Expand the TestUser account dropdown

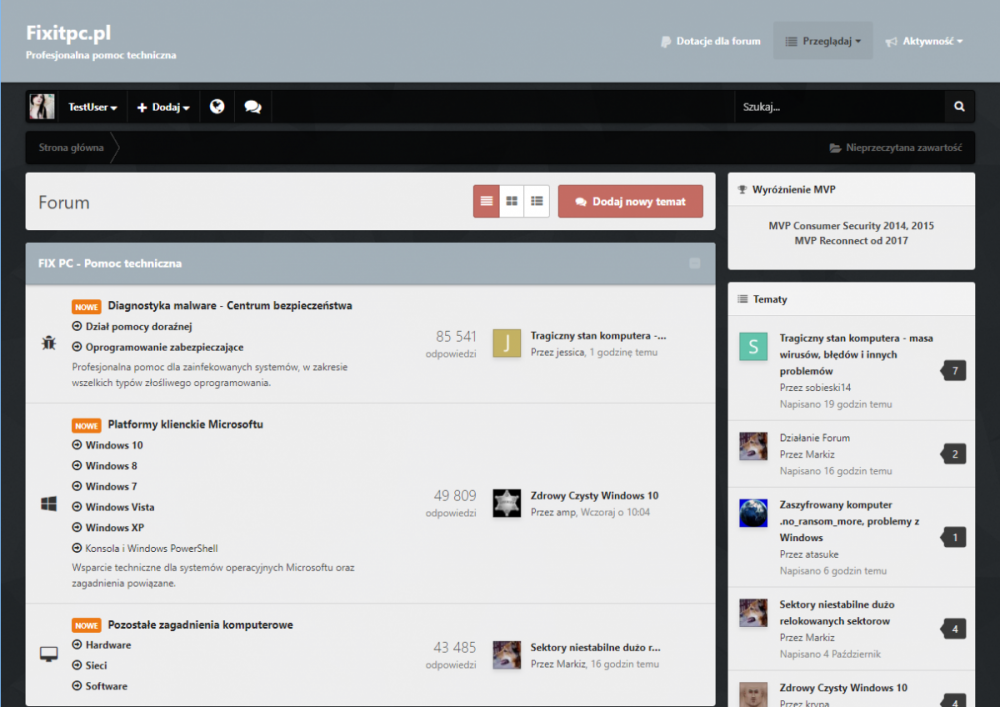click(93, 107)
